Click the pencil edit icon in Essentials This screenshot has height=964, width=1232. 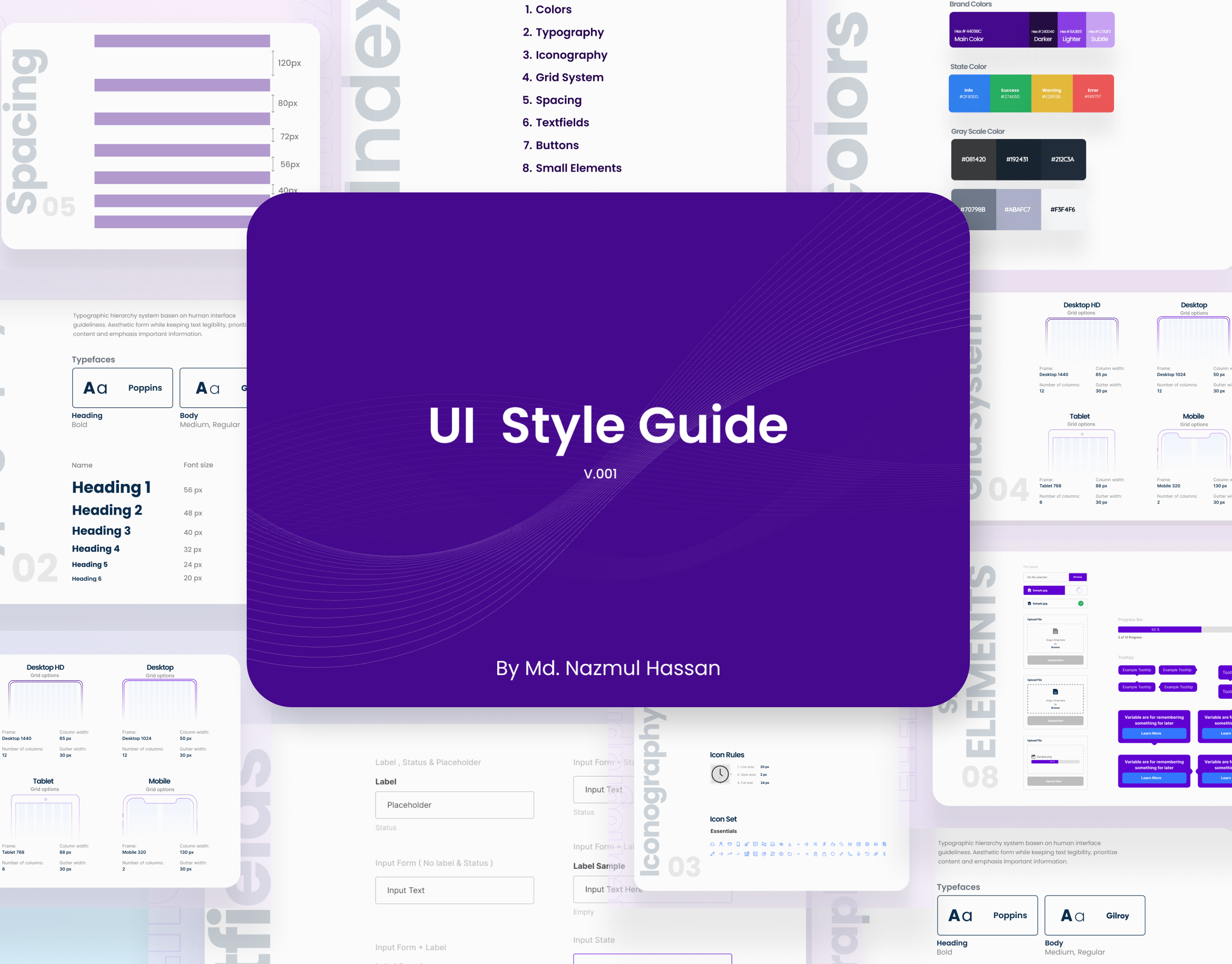[712, 854]
